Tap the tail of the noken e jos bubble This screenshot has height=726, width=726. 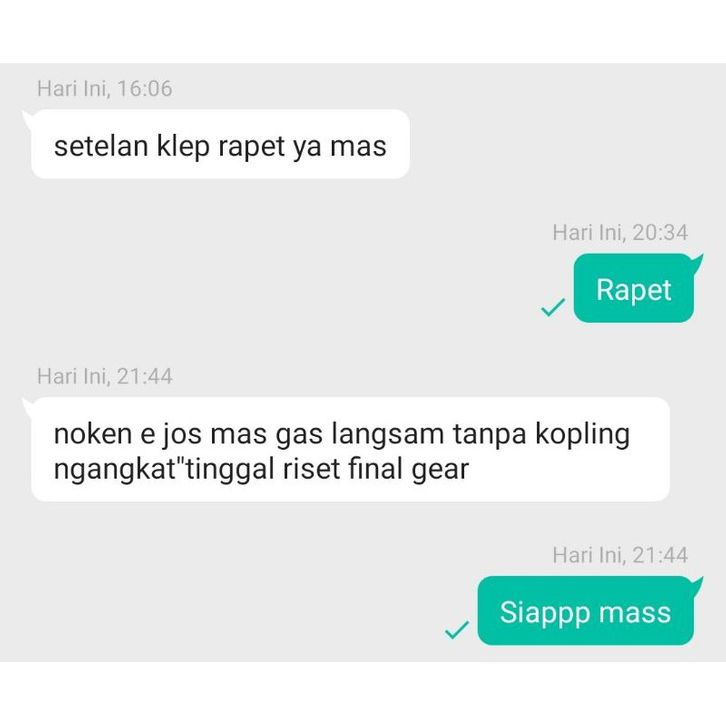point(28,406)
